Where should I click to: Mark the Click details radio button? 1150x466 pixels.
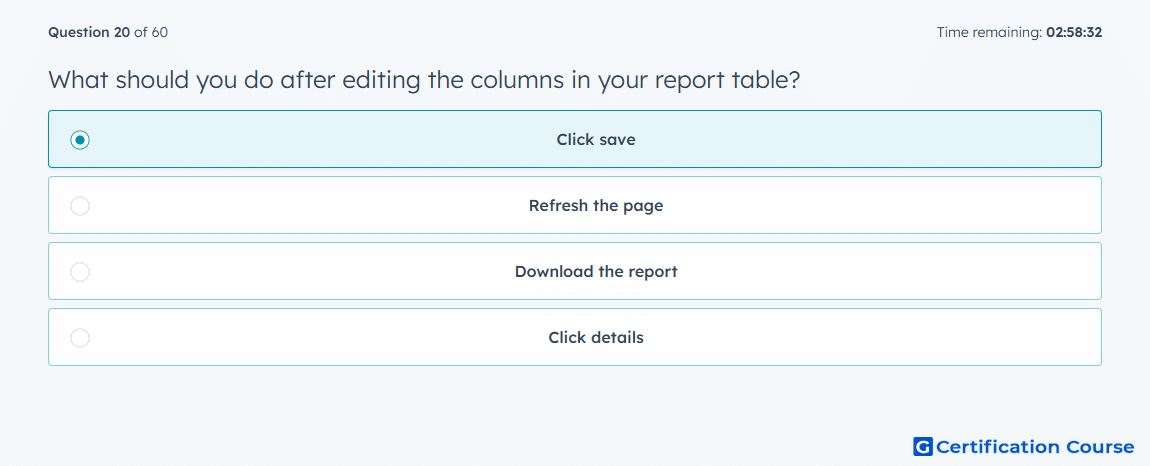tap(80, 338)
